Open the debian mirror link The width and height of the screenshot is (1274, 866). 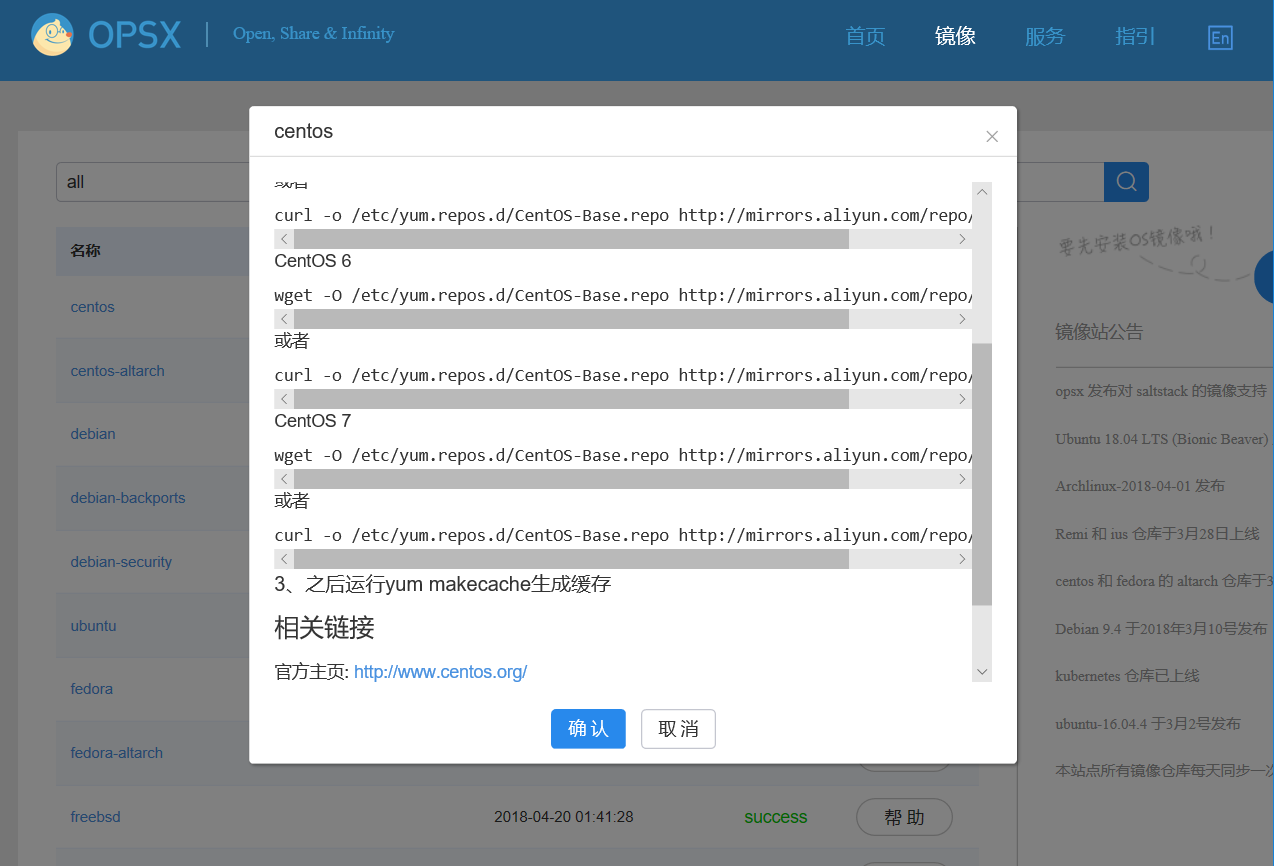click(93, 434)
